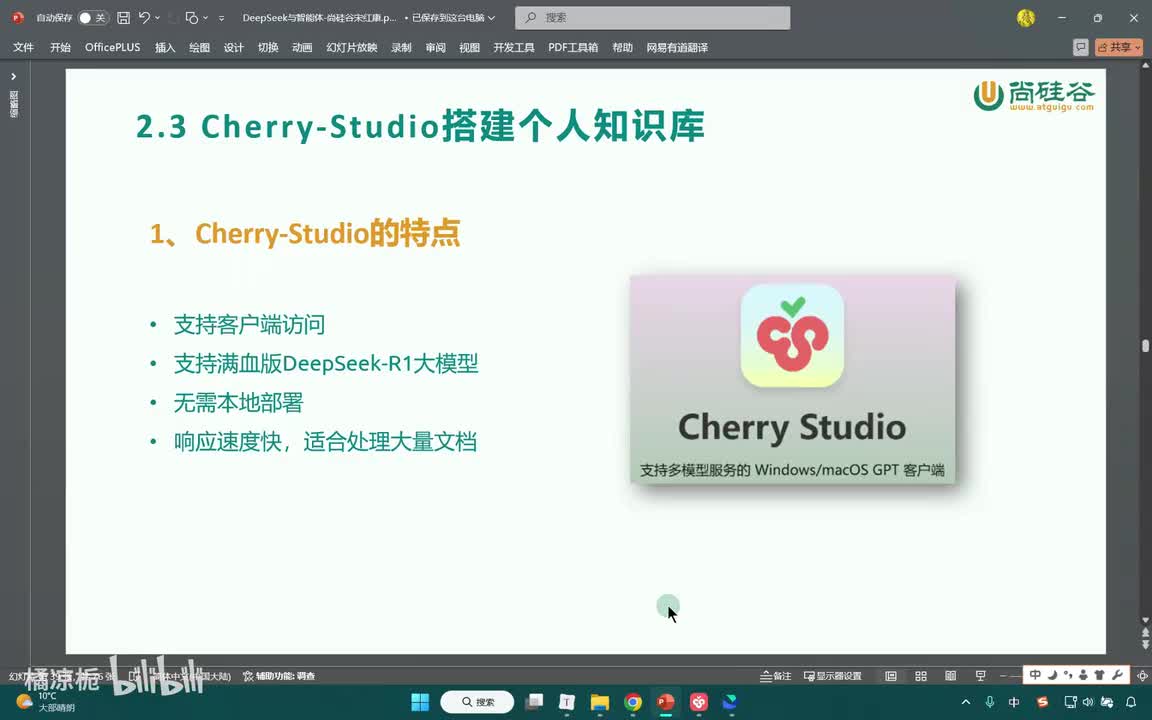The width and height of the screenshot is (1152, 720).
Task: Select the 设计 tab
Action: click(x=234, y=47)
